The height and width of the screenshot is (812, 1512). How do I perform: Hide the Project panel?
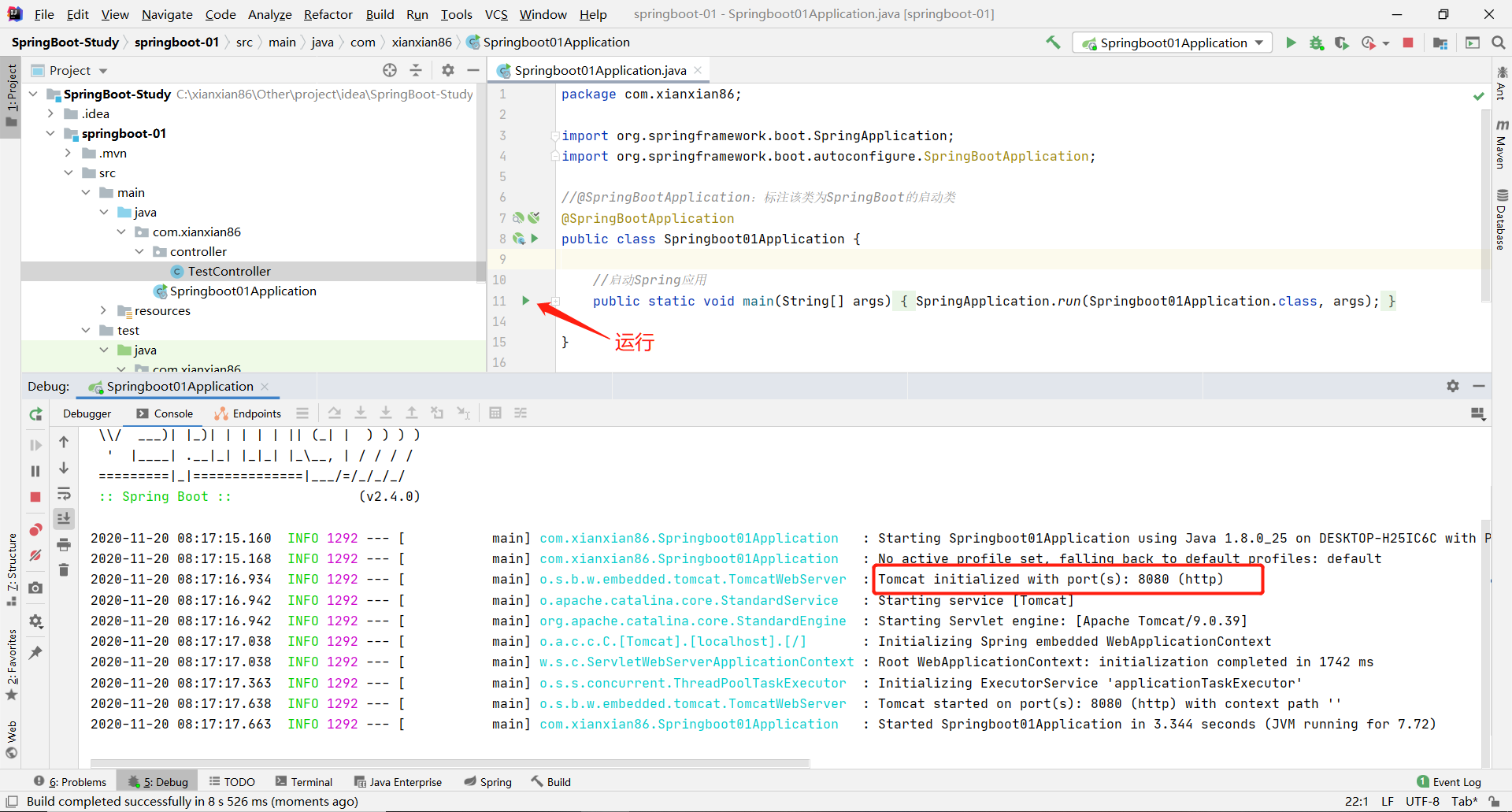[473, 70]
